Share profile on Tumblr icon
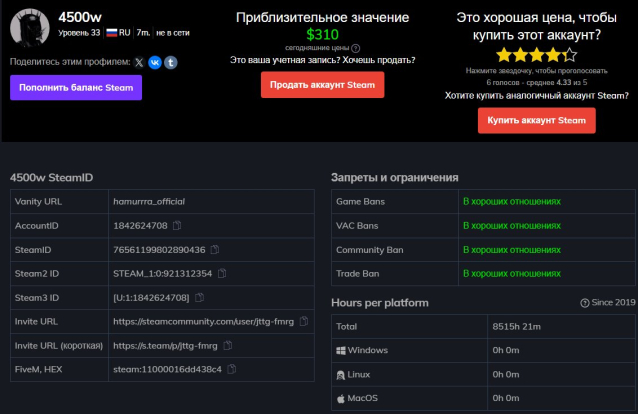This screenshot has height=414, width=638. pos(171,62)
